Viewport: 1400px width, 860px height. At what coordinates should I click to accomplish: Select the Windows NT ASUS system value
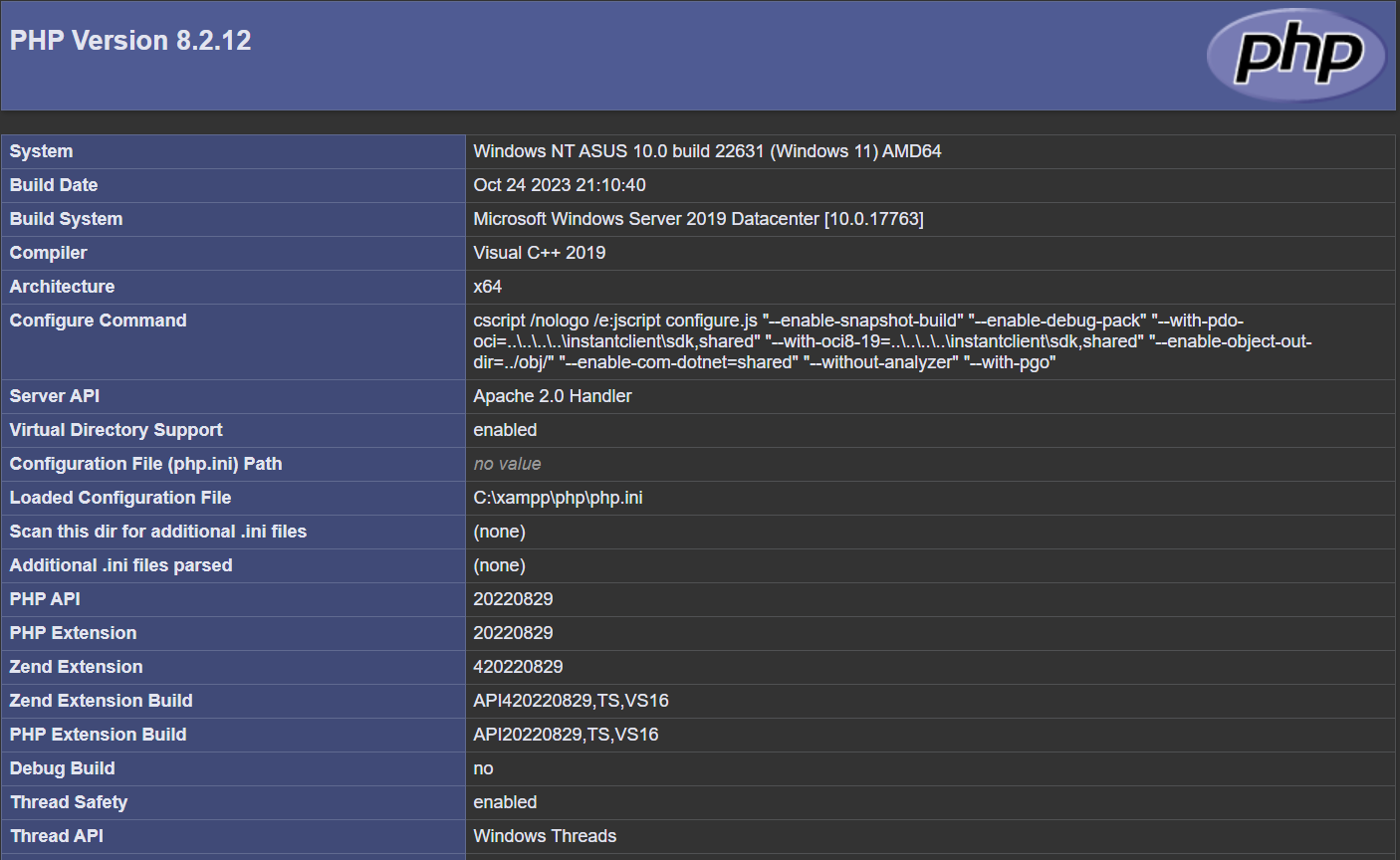click(707, 151)
